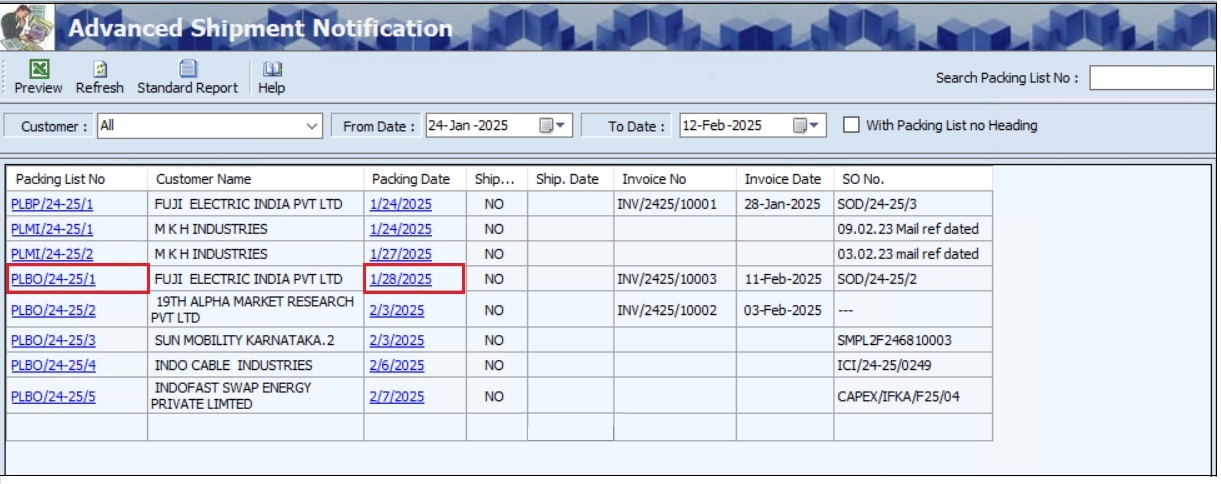Enable With Packing List no Heading checkbox
The height and width of the screenshot is (484, 1221).
[x=851, y=125]
